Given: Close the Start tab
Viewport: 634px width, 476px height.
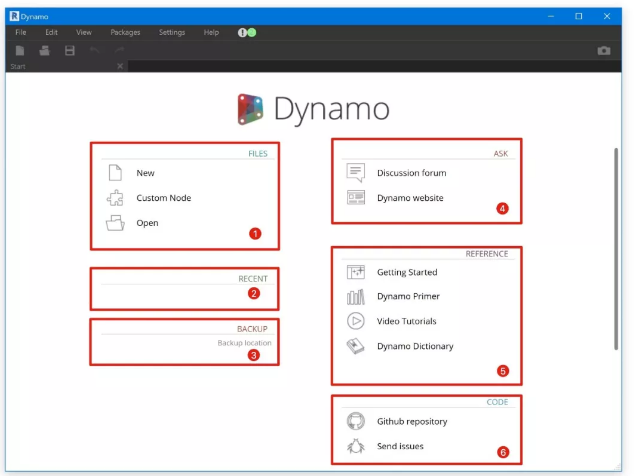Looking at the screenshot, I should [120, 66].
